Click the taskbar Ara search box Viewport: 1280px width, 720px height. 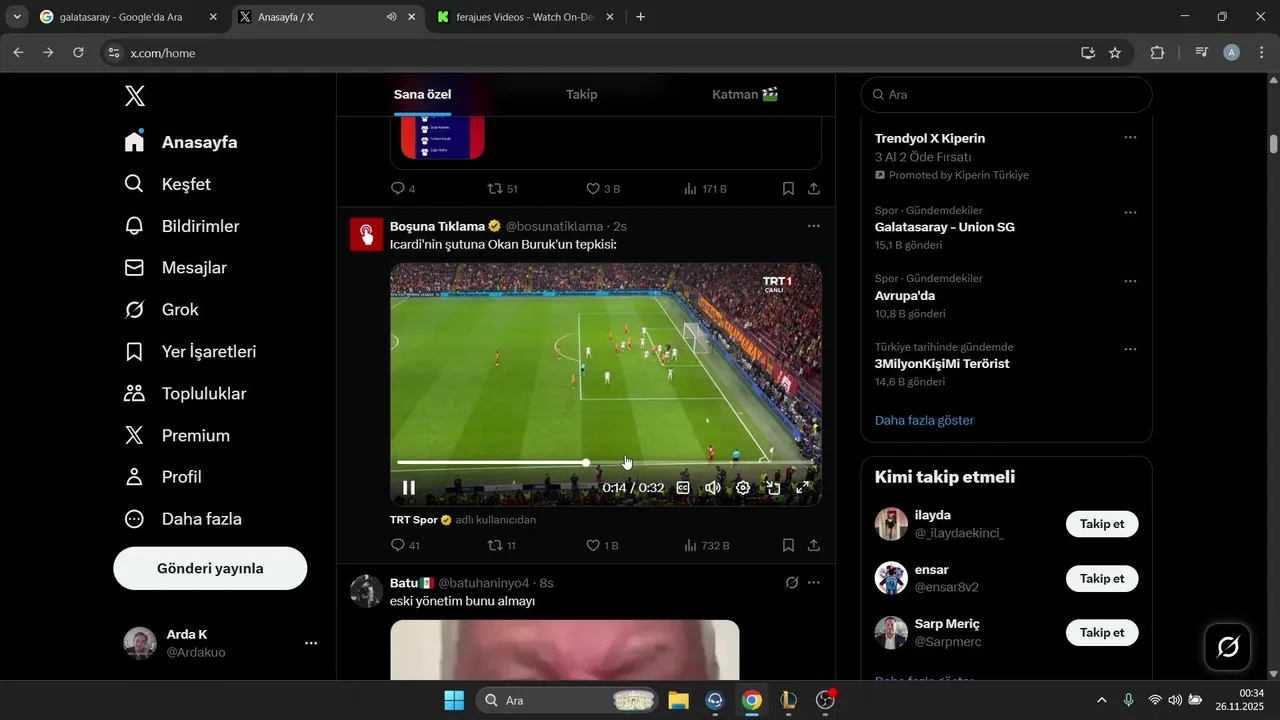pos(567,700)
